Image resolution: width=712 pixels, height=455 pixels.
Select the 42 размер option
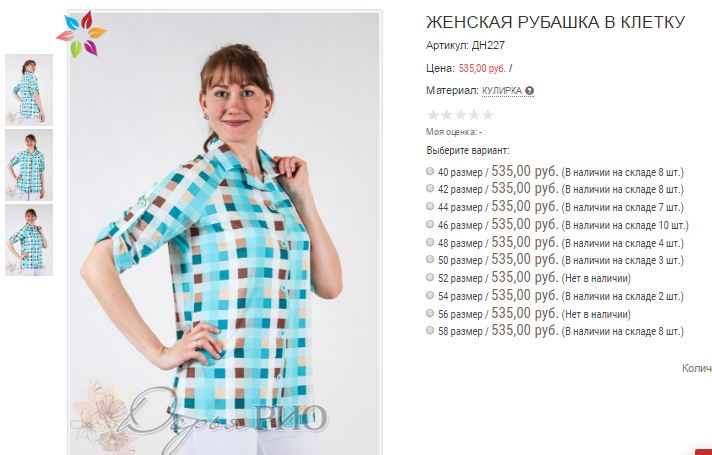430,188
